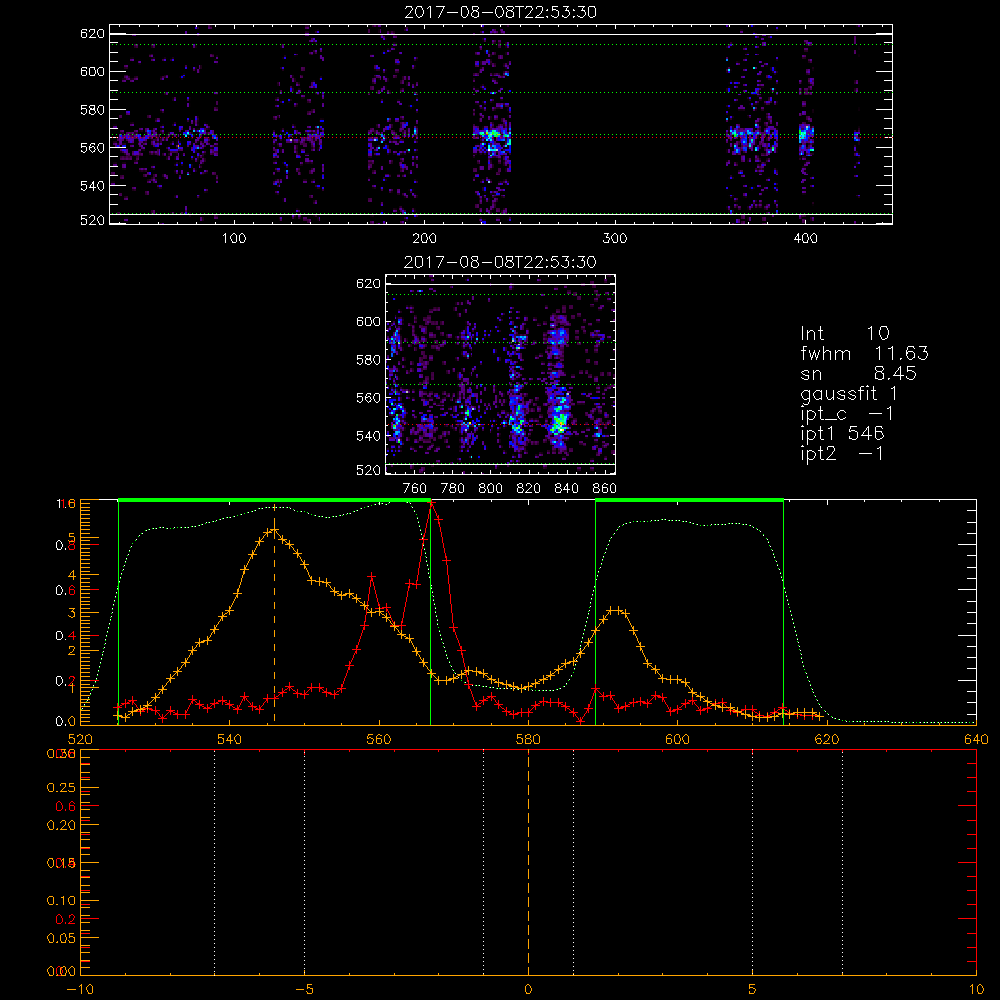Click the tick label 600 below the line plot
The height and width of the screenshot is (1000, 1000).
click(677, 739)
